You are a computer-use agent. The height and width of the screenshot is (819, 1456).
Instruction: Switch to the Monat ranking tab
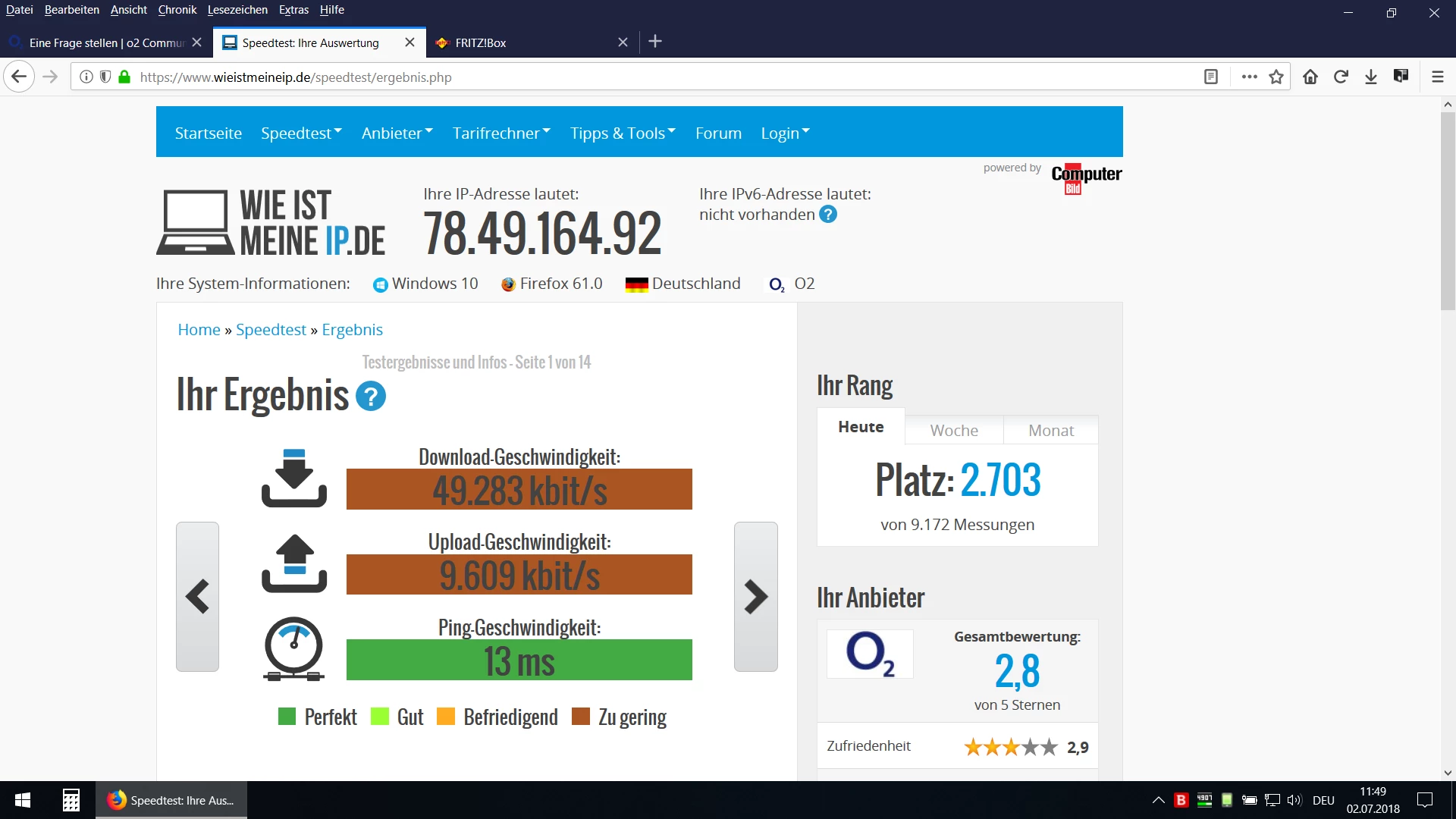coord(1051,430)
